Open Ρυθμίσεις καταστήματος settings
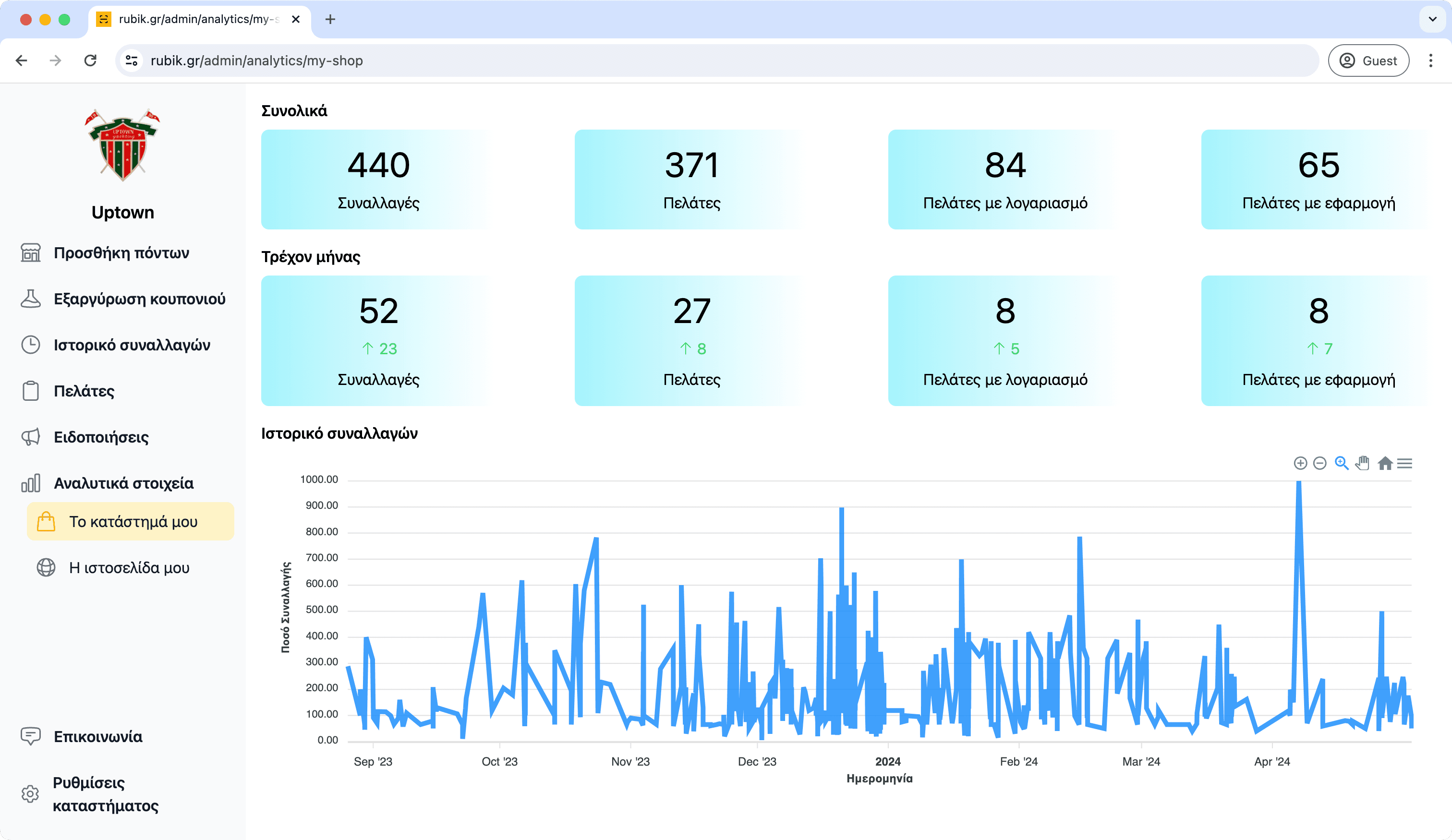1452x840 pixels. [x=106, y=794]
